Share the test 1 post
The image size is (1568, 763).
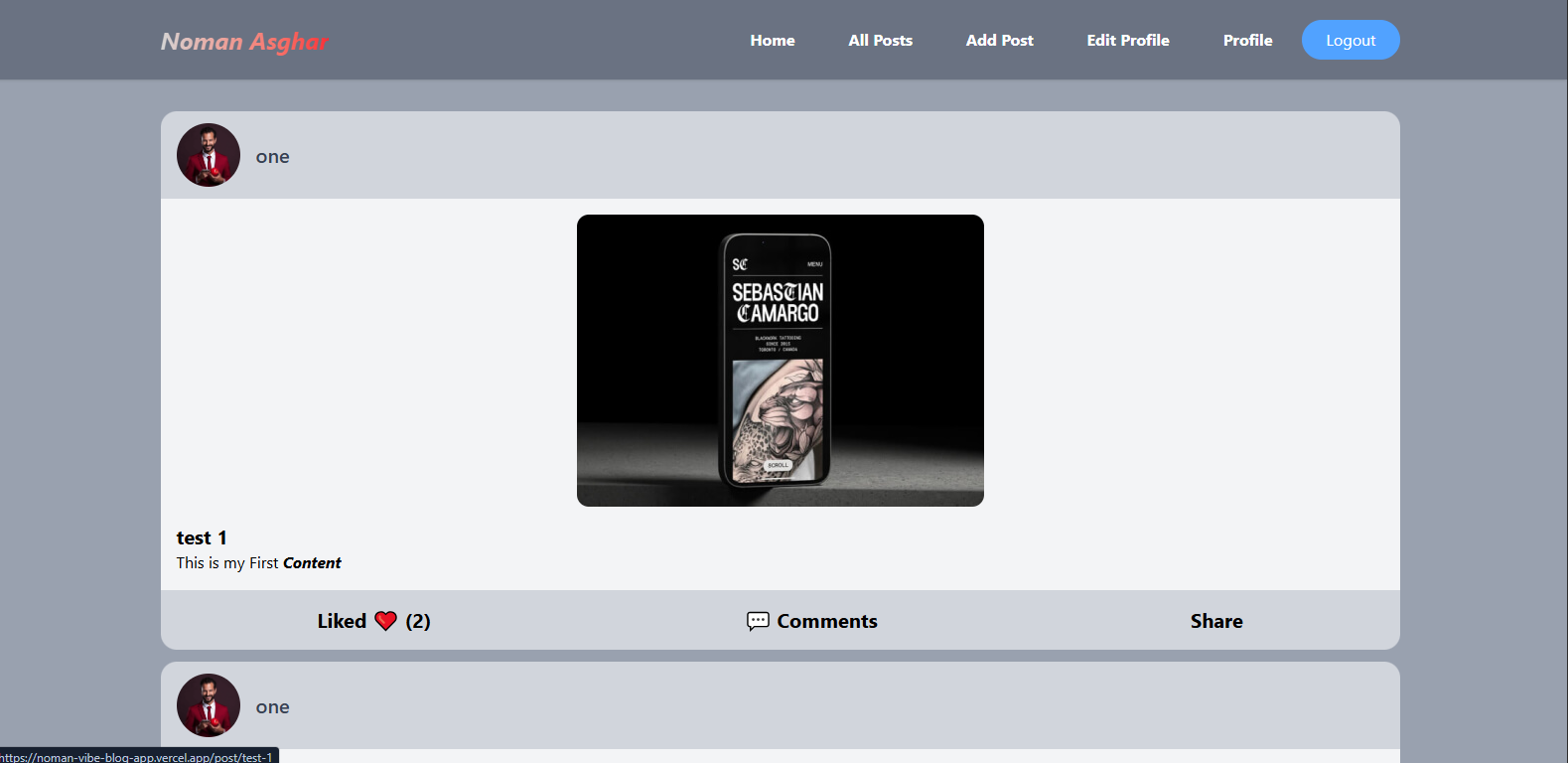pyautogui.click(x=1216, y=621)
